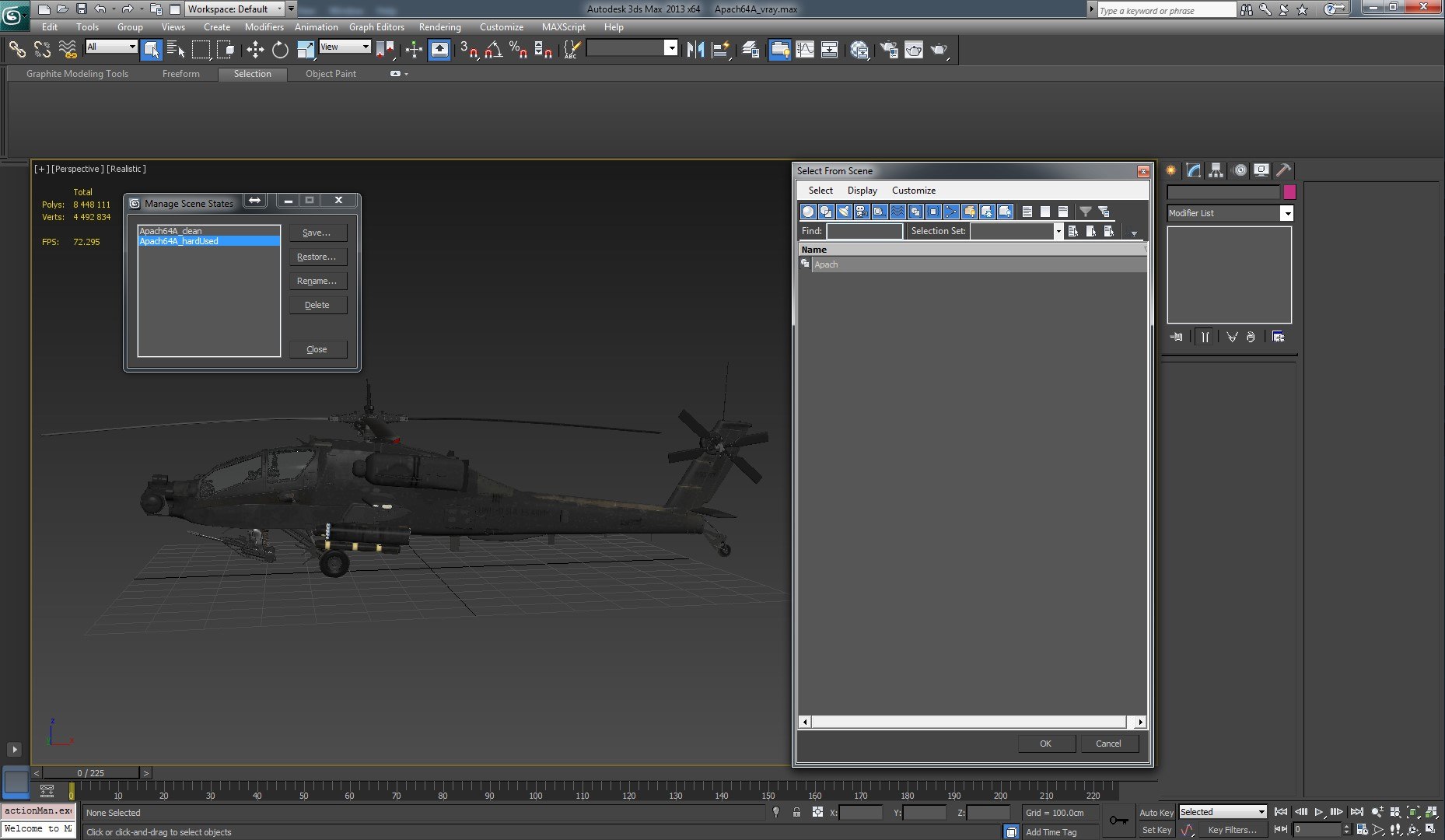Click Remove Modifier trash icon in stack

(1251, 337)
